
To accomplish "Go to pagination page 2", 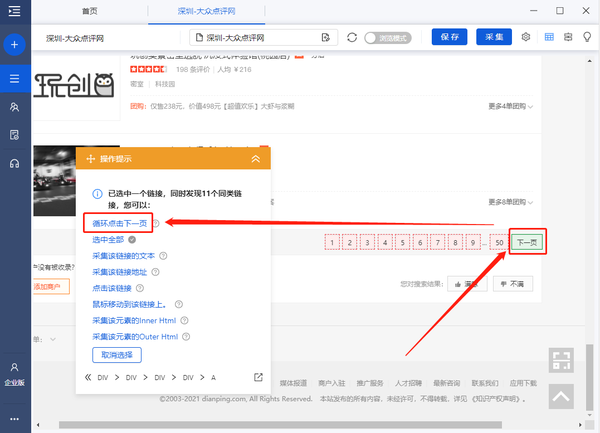I will click(x=350, y=243).
